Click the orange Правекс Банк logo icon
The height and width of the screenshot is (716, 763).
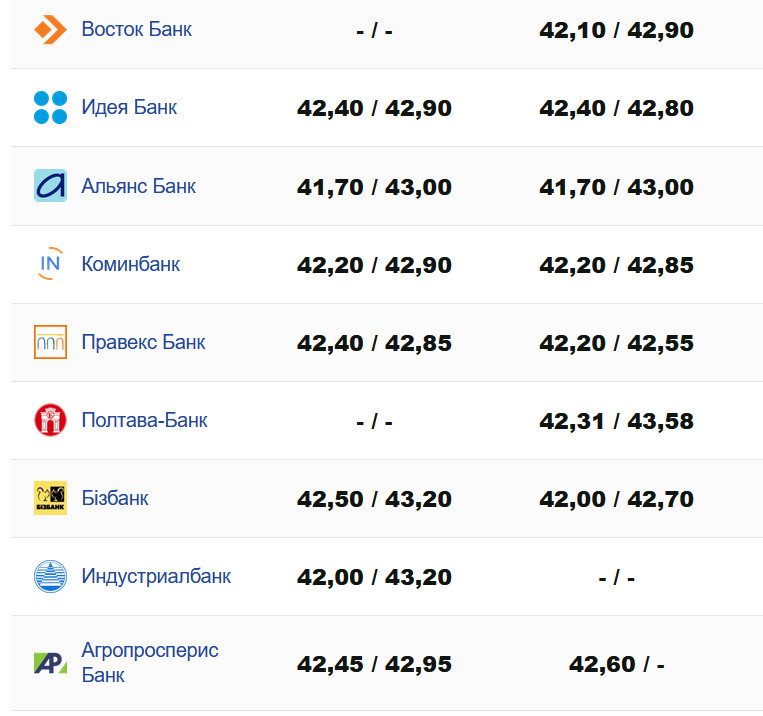coord(50,342)
